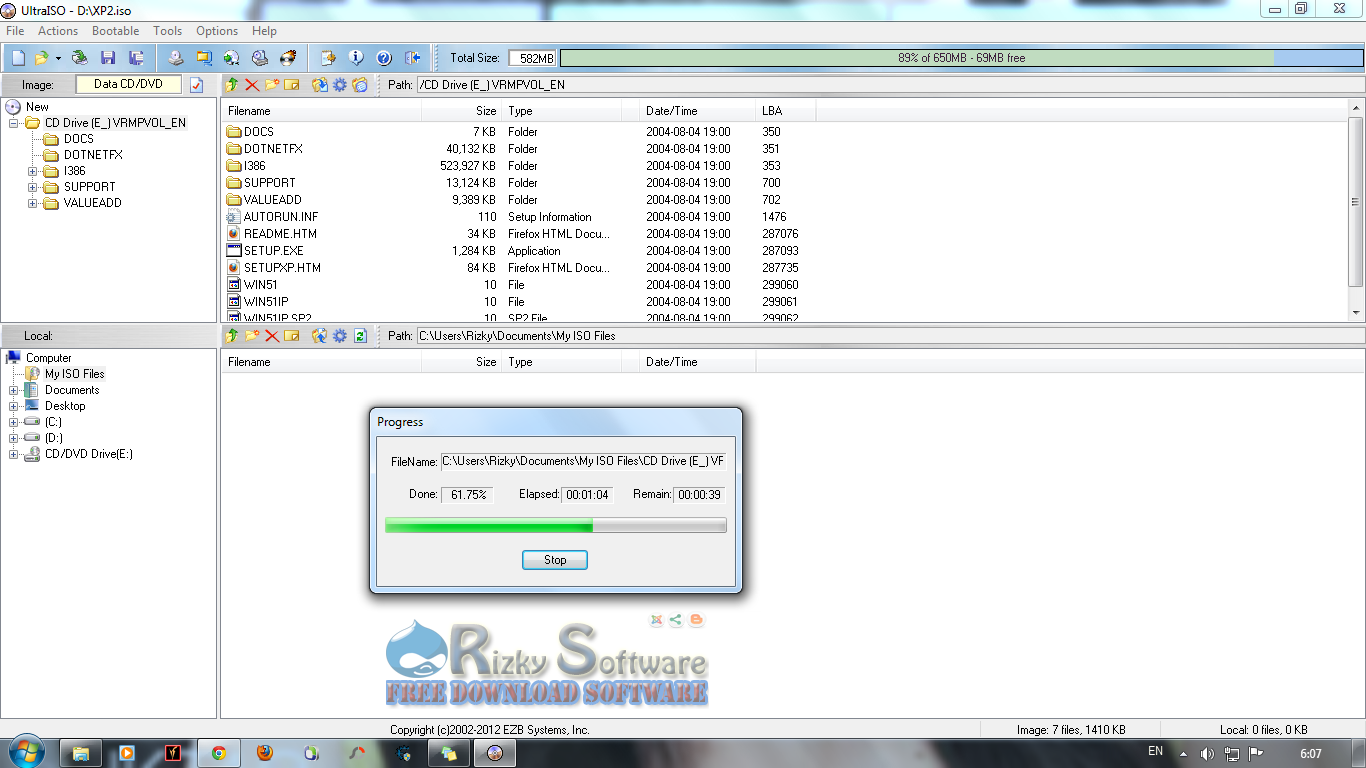Open Google Chrome from the taskbar
Viewport: 1366px width, 768px height.
[x=219, y=753]
